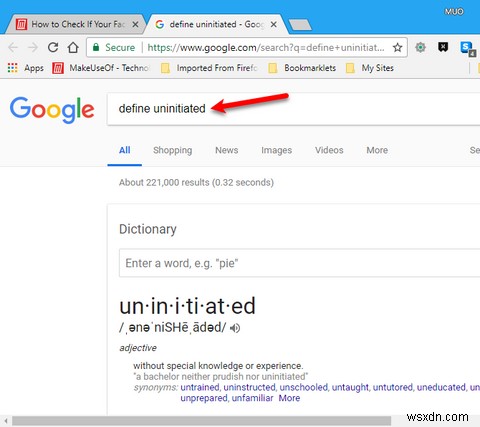This screenshot has height=427, width=480.
Task: Open synonym link untaught
Action: pos(350,387)
